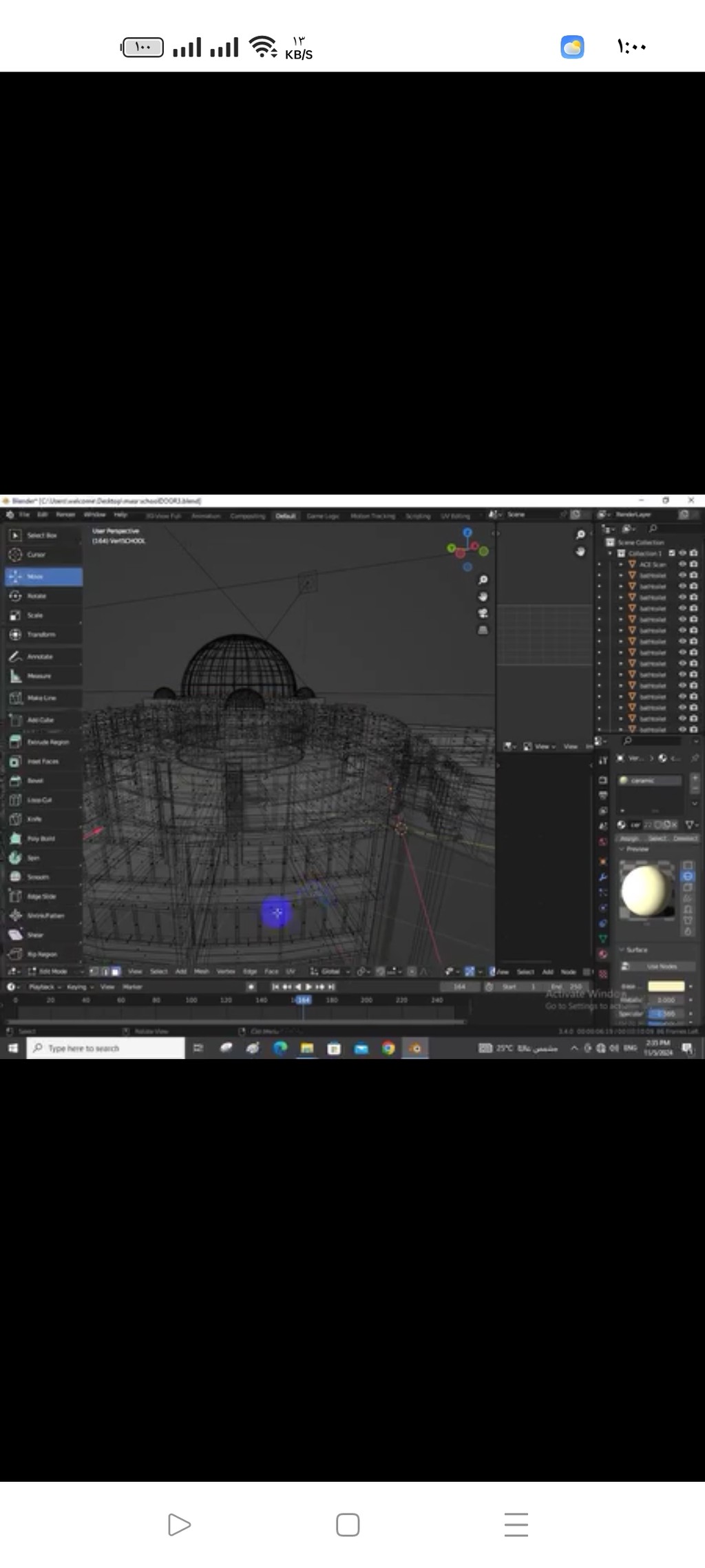Select sphere preview shape for material
Viewport: 705px width, 1568px height.
point(688,876)
